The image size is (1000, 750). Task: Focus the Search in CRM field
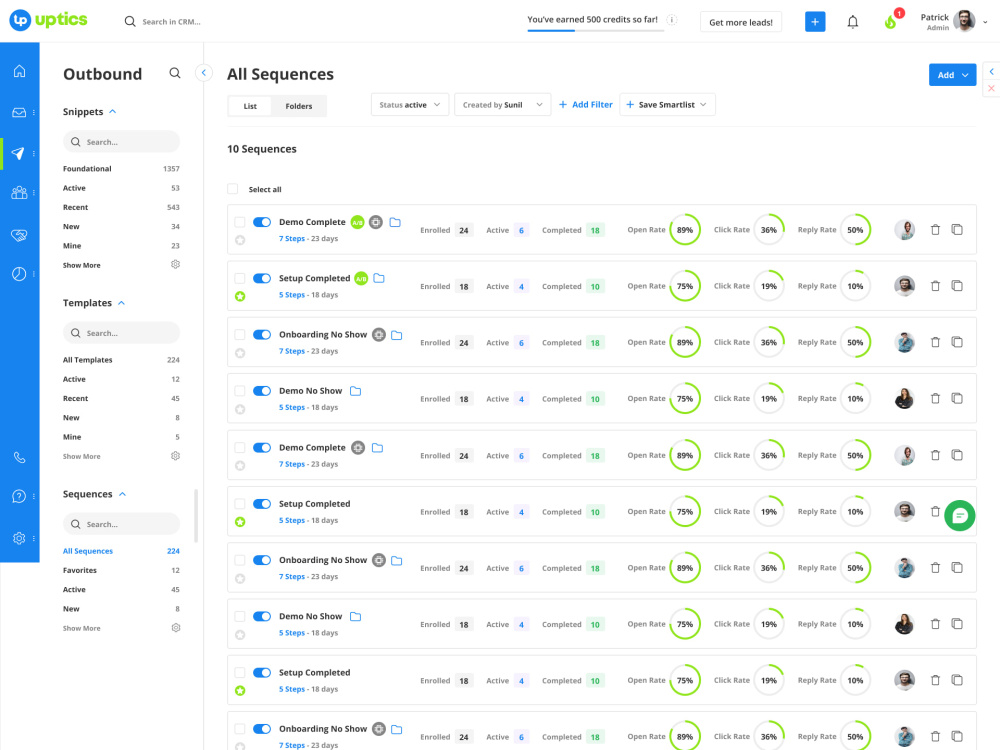point(172,22)
